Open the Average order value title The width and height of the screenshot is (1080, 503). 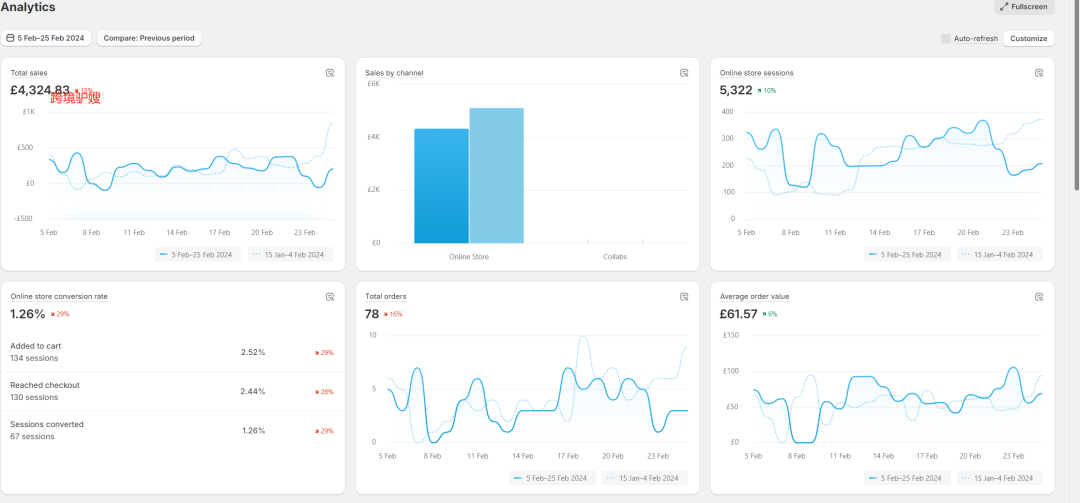click(754, 296)
